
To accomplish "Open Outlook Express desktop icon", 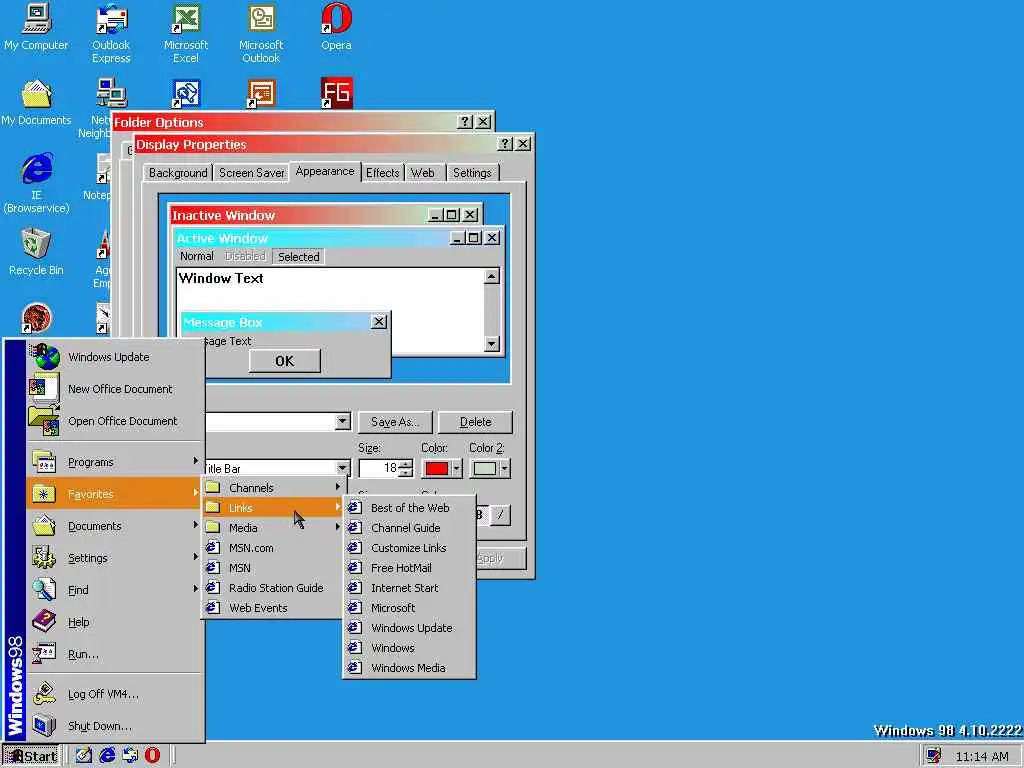I will (x=111, y=33).
